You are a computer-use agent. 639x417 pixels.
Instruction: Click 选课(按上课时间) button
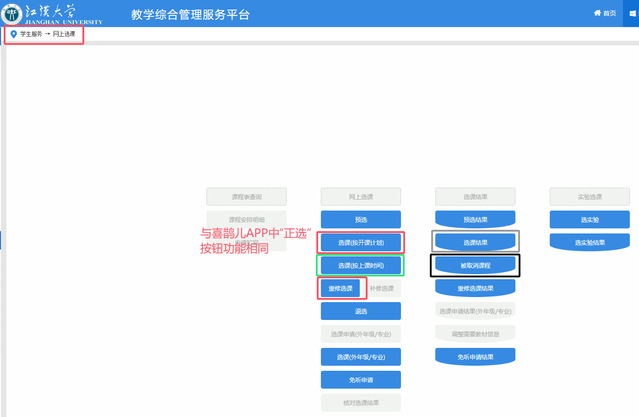(360, 265)
